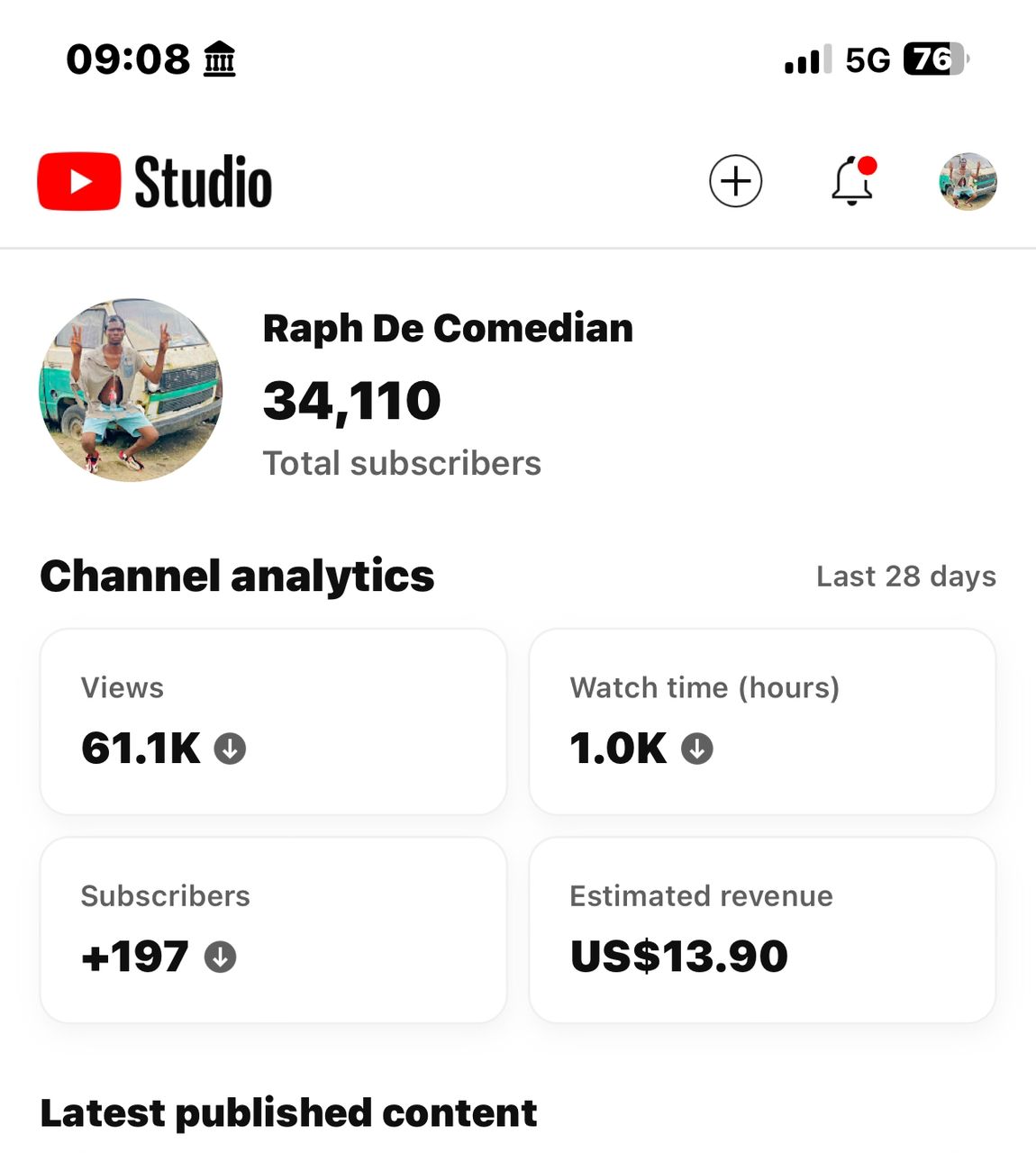Tap the 34,110 total subscribers count
Screen dimensions: 1036x1153
352,402
